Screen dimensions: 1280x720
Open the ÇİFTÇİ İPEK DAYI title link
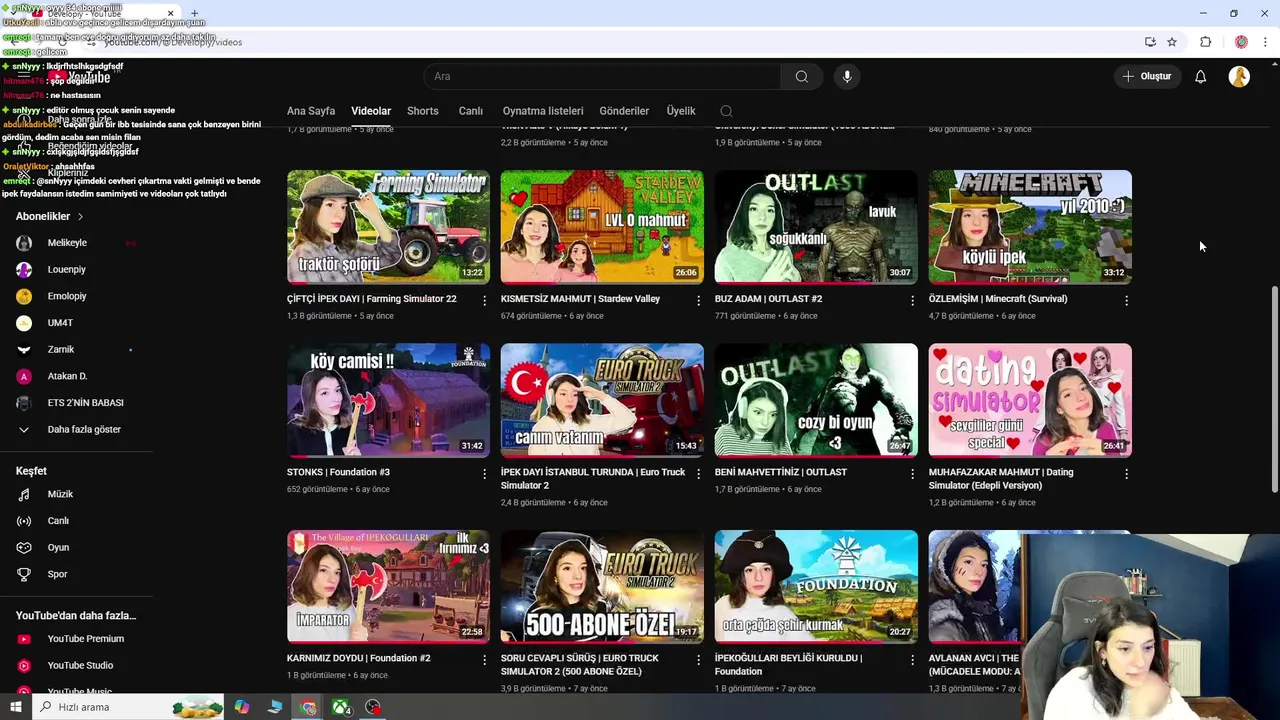pos(371,299)
